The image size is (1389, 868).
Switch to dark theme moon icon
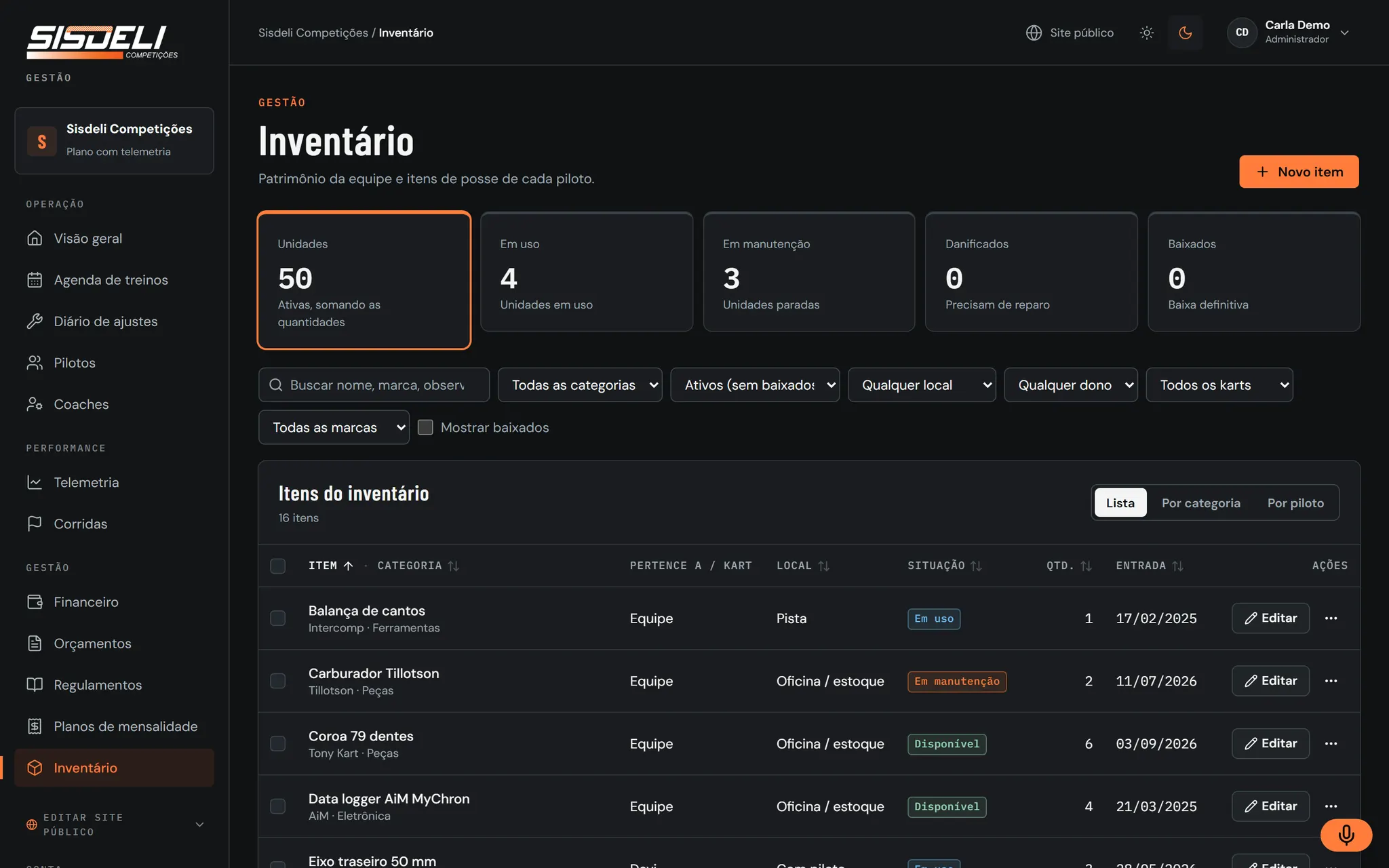(x=1185, y=33)
